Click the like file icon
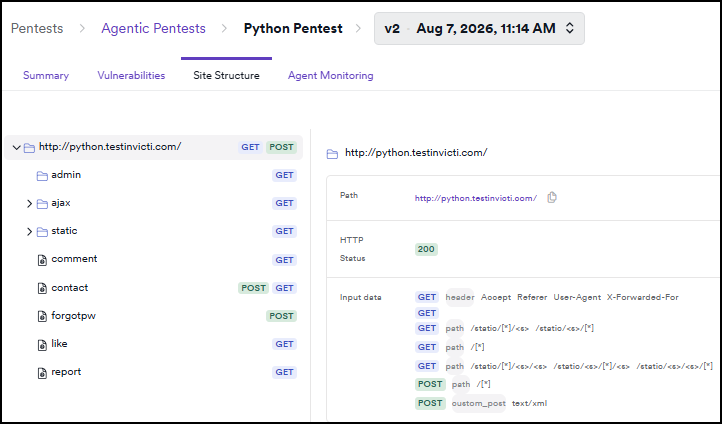The image size is (722, 424). pos(42,344)
